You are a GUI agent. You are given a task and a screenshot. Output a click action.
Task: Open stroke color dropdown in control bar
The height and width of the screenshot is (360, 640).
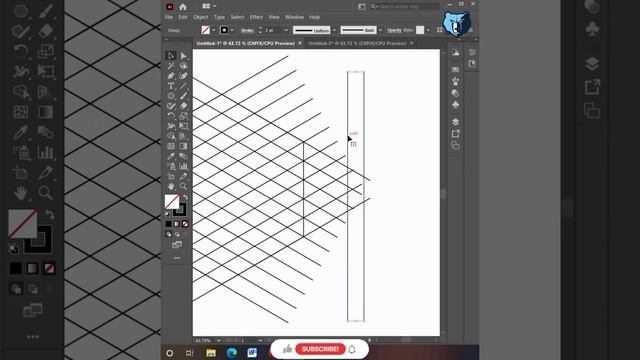[x=232, y=30]
